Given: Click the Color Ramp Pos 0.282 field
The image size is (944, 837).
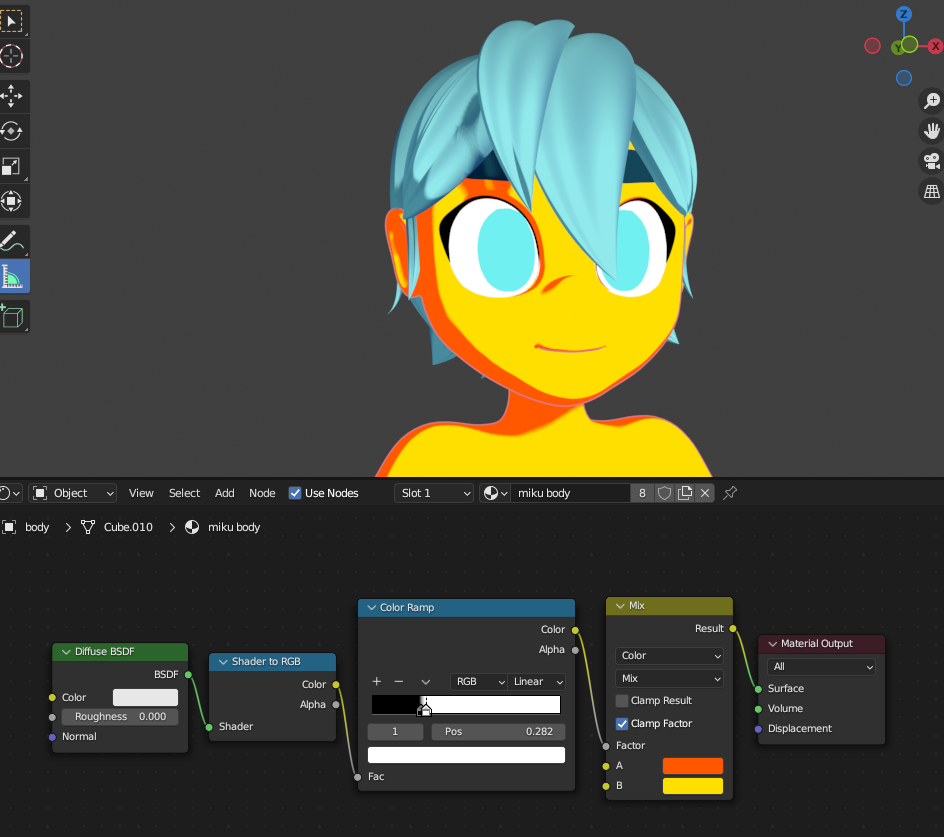Looking at the screenshot, I should (x=498, y=732).
